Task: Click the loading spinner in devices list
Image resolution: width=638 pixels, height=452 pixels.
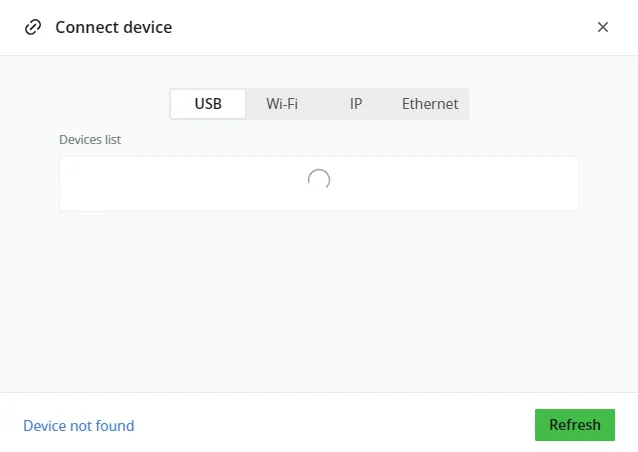Action: pos(319,179)
